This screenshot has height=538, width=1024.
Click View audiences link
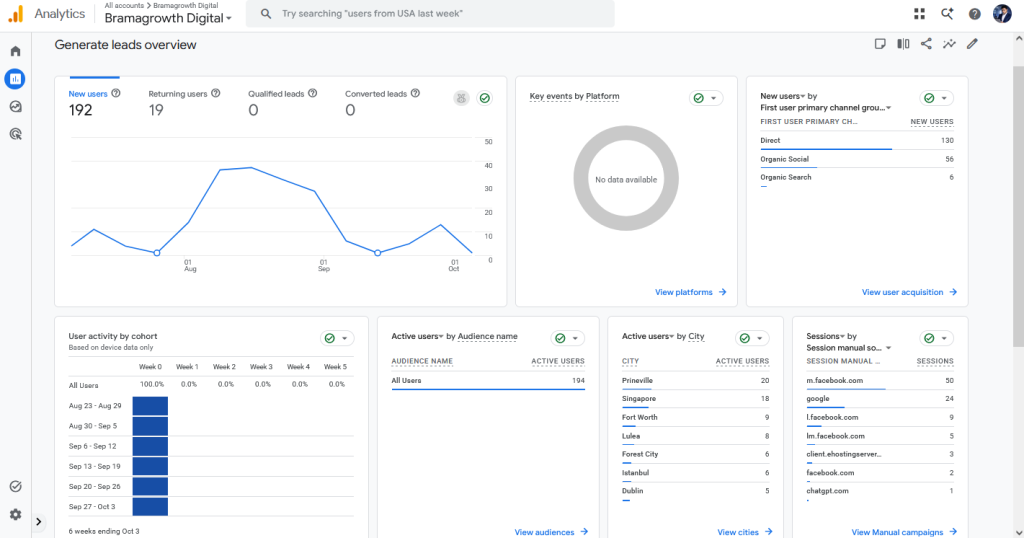(x=551, y=532)
